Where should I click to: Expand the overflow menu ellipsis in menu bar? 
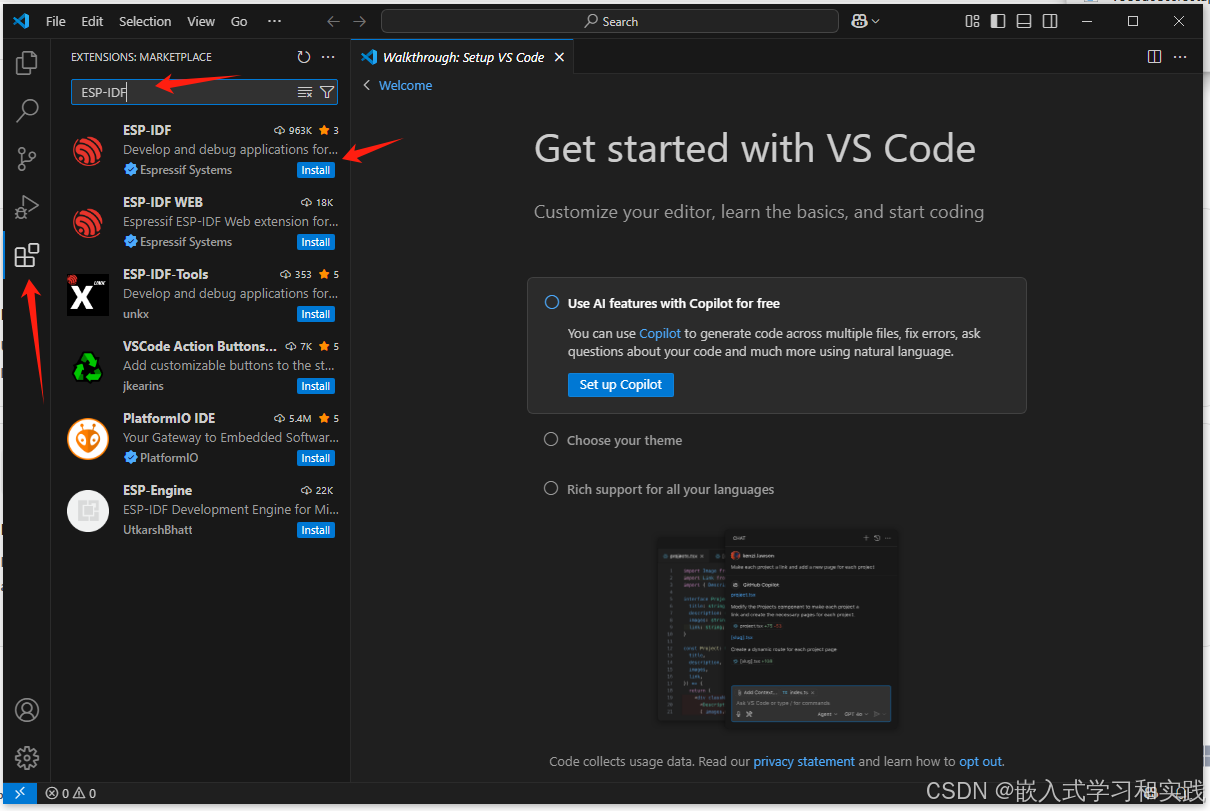click(275, 21)
